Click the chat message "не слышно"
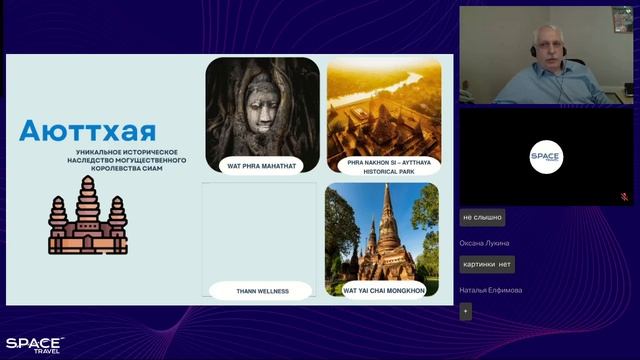The height and width of the screenshot is (360, 640). coord(482,218)
